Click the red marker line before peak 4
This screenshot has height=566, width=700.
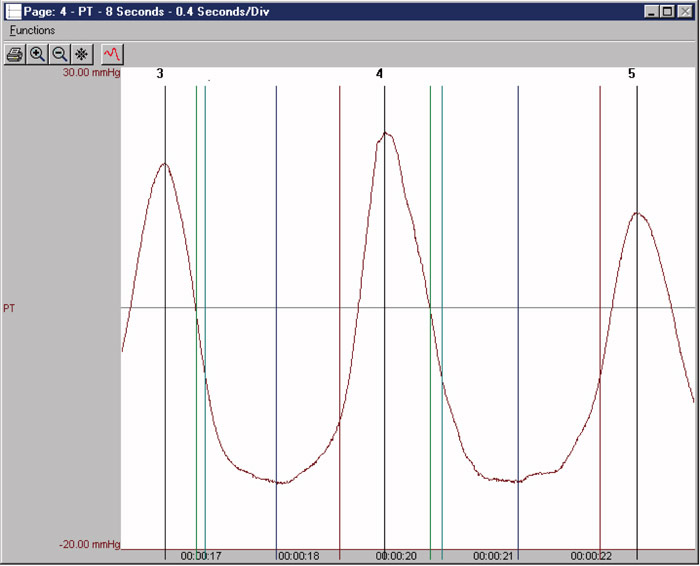click(x=340, y=321)
